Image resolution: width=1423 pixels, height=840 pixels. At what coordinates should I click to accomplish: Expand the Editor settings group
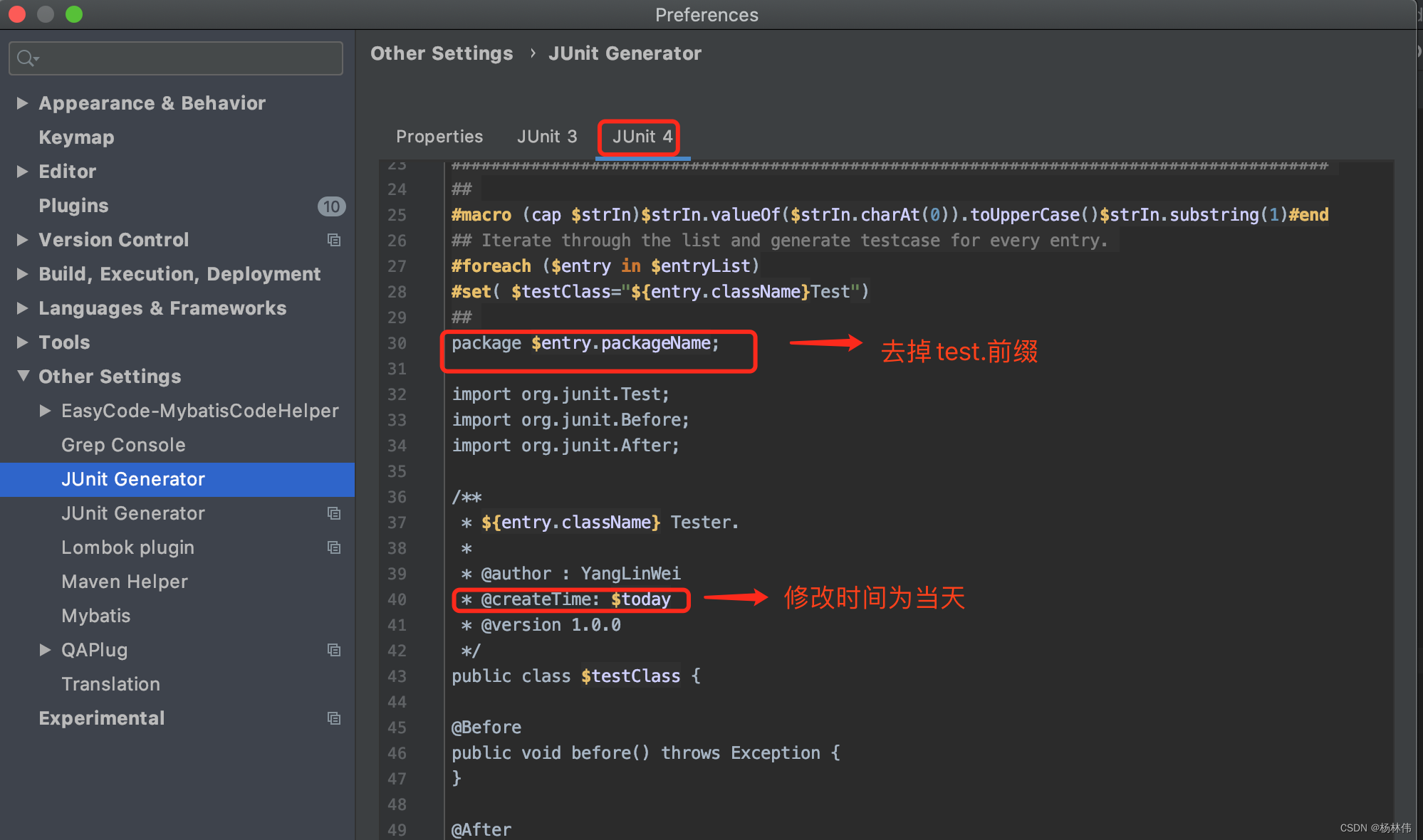pos(22,172)
